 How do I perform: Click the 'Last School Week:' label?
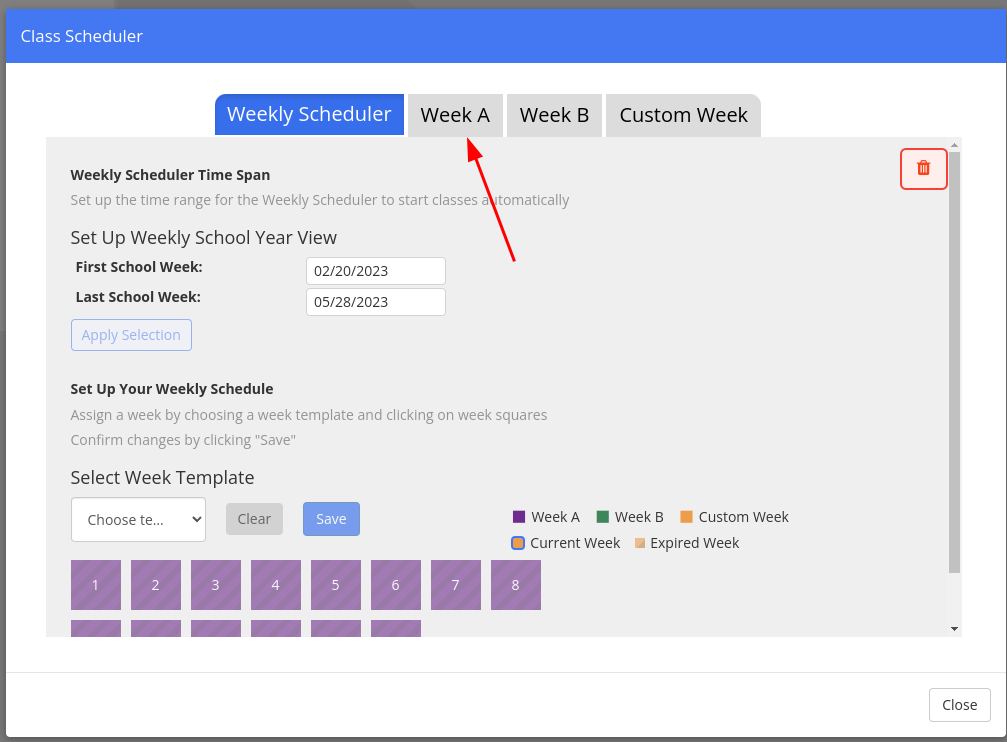[x=138, y=297]
